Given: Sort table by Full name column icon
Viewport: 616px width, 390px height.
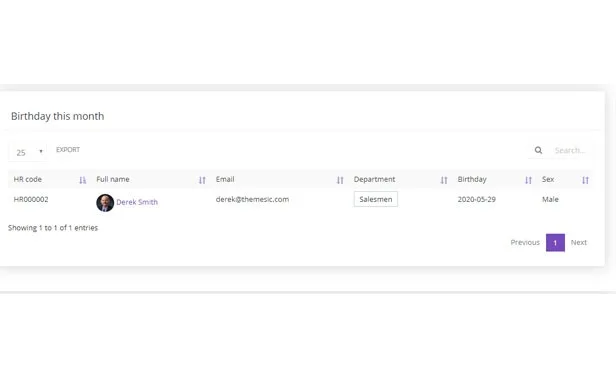Looking at the screenshot, I should [202, 180].
